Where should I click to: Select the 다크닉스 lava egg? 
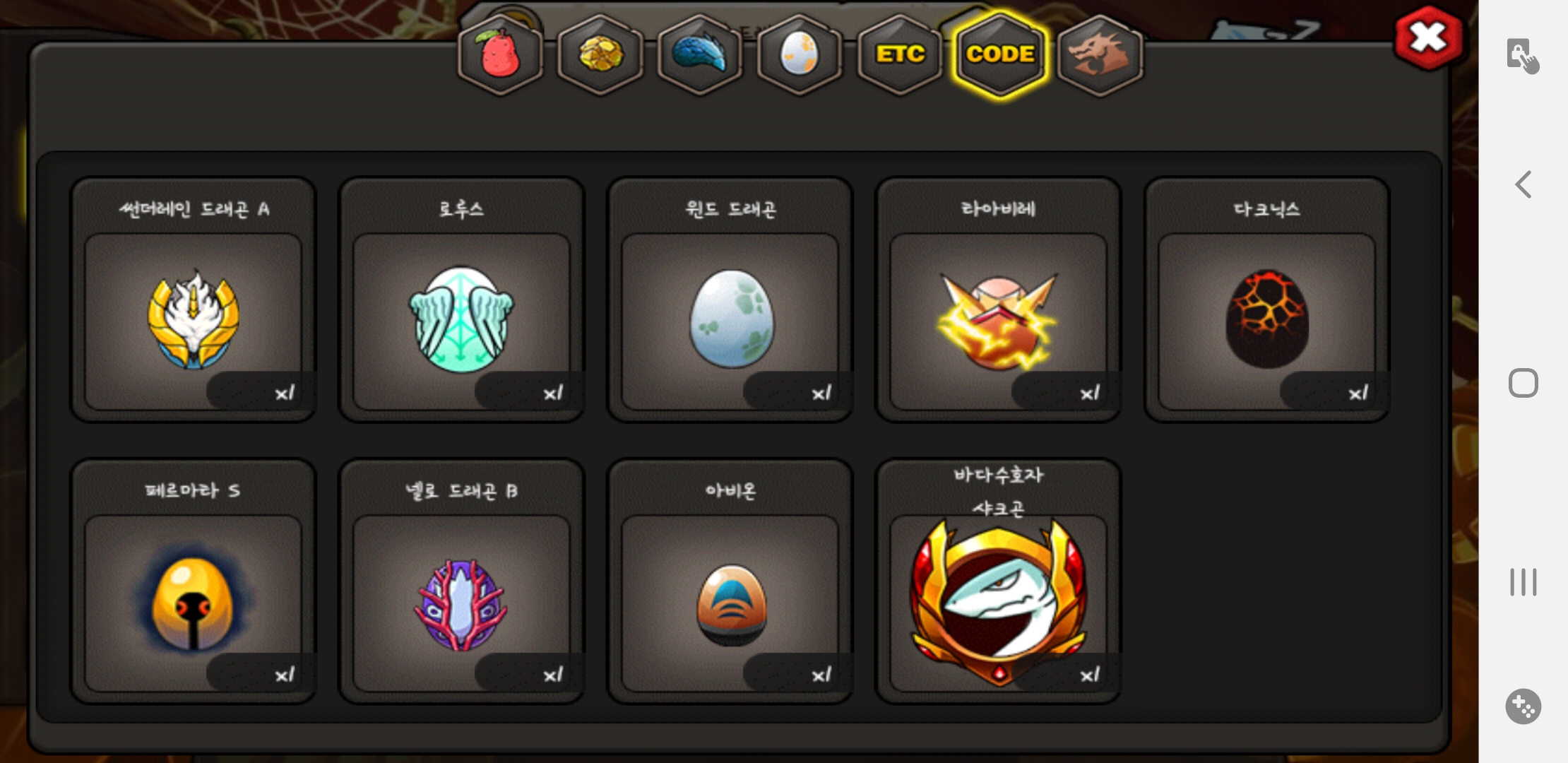1267,300
